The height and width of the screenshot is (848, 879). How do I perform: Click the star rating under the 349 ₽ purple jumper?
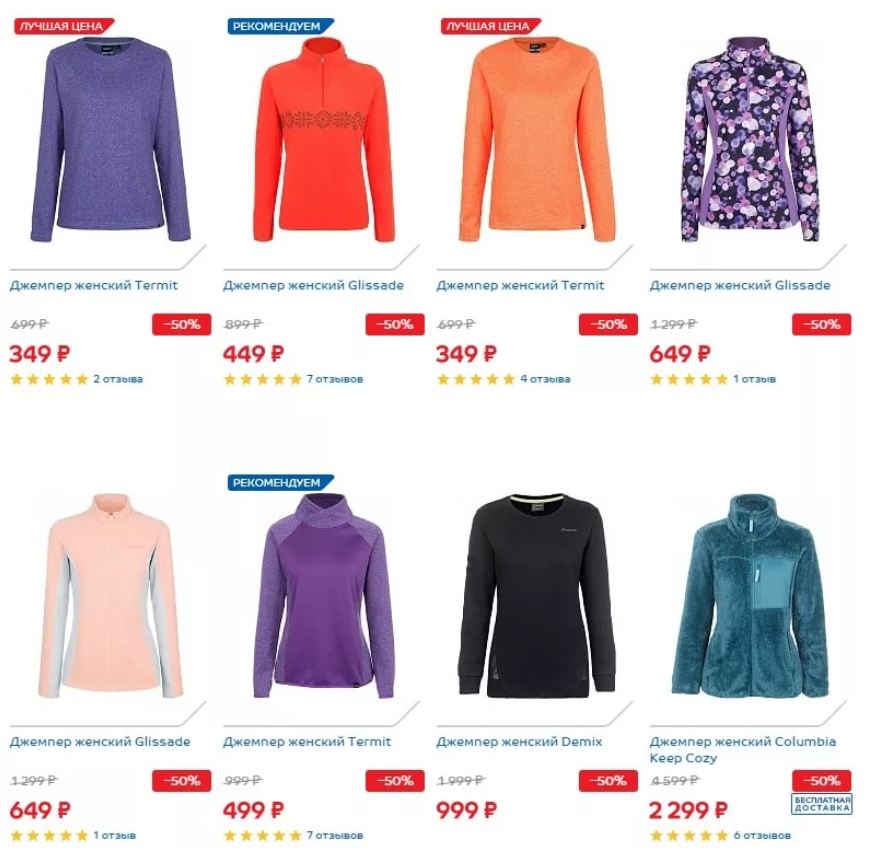coord(49,379)
